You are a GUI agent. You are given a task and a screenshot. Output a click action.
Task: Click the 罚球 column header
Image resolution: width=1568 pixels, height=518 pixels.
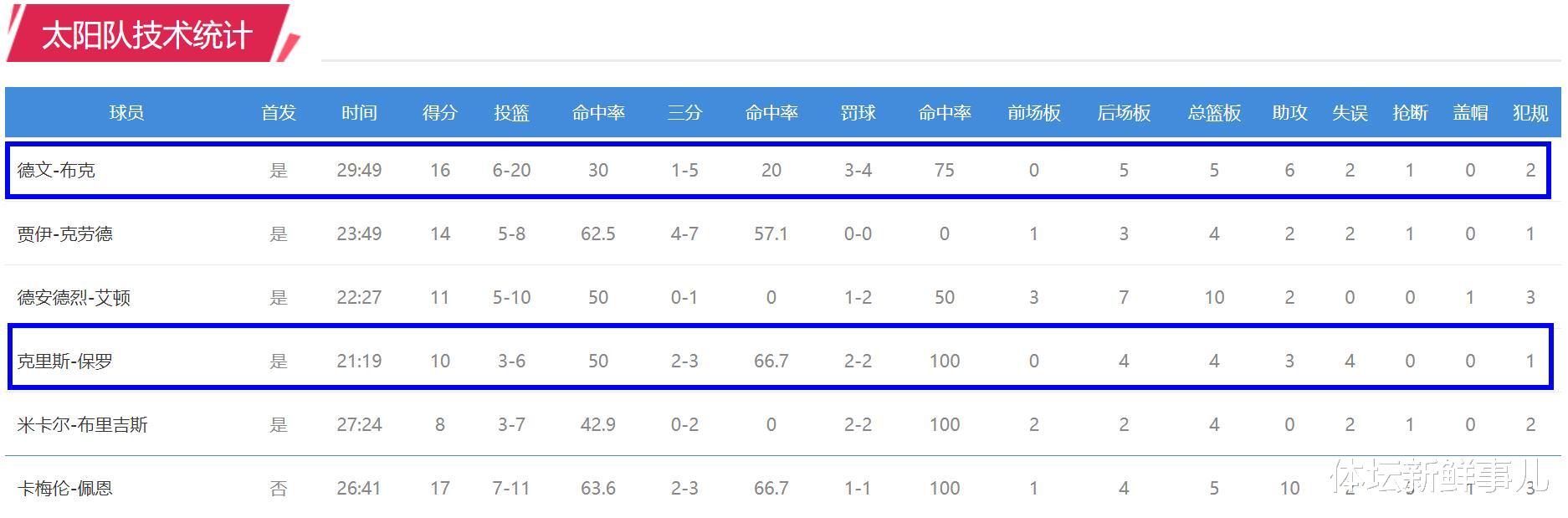pyautogui.click(x=858, y=113)
